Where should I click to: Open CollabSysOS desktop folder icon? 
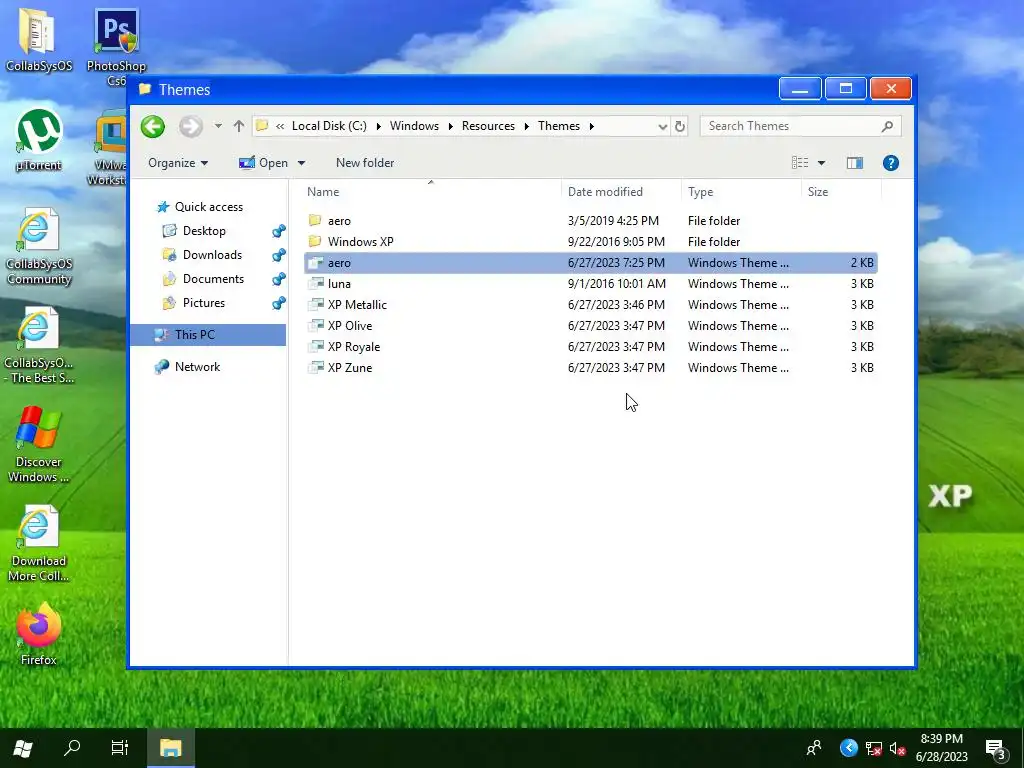tap(39, 39)
